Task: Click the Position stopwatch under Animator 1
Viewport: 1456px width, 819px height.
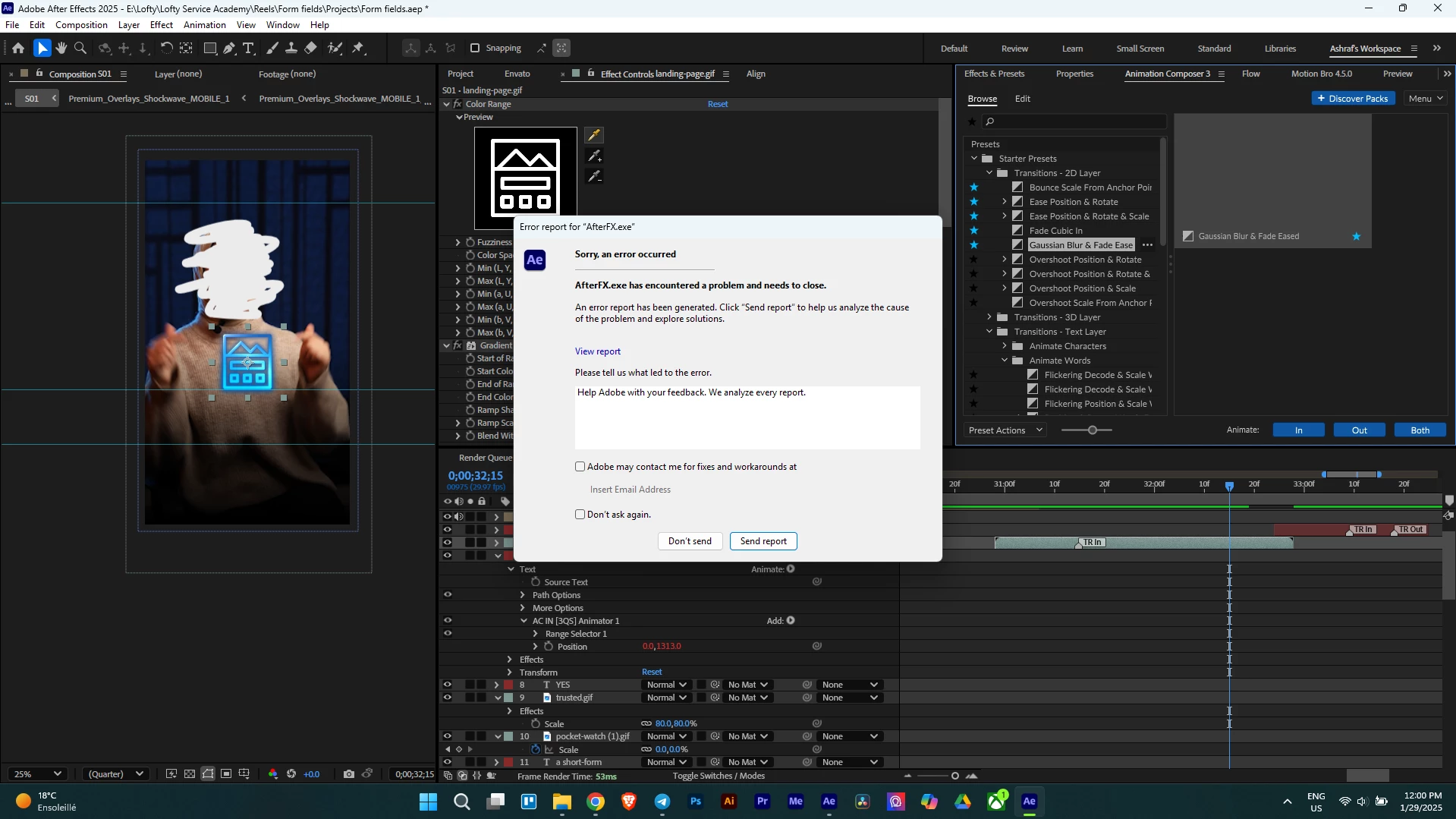Action: pyautogui.click(x=549, y=647)
